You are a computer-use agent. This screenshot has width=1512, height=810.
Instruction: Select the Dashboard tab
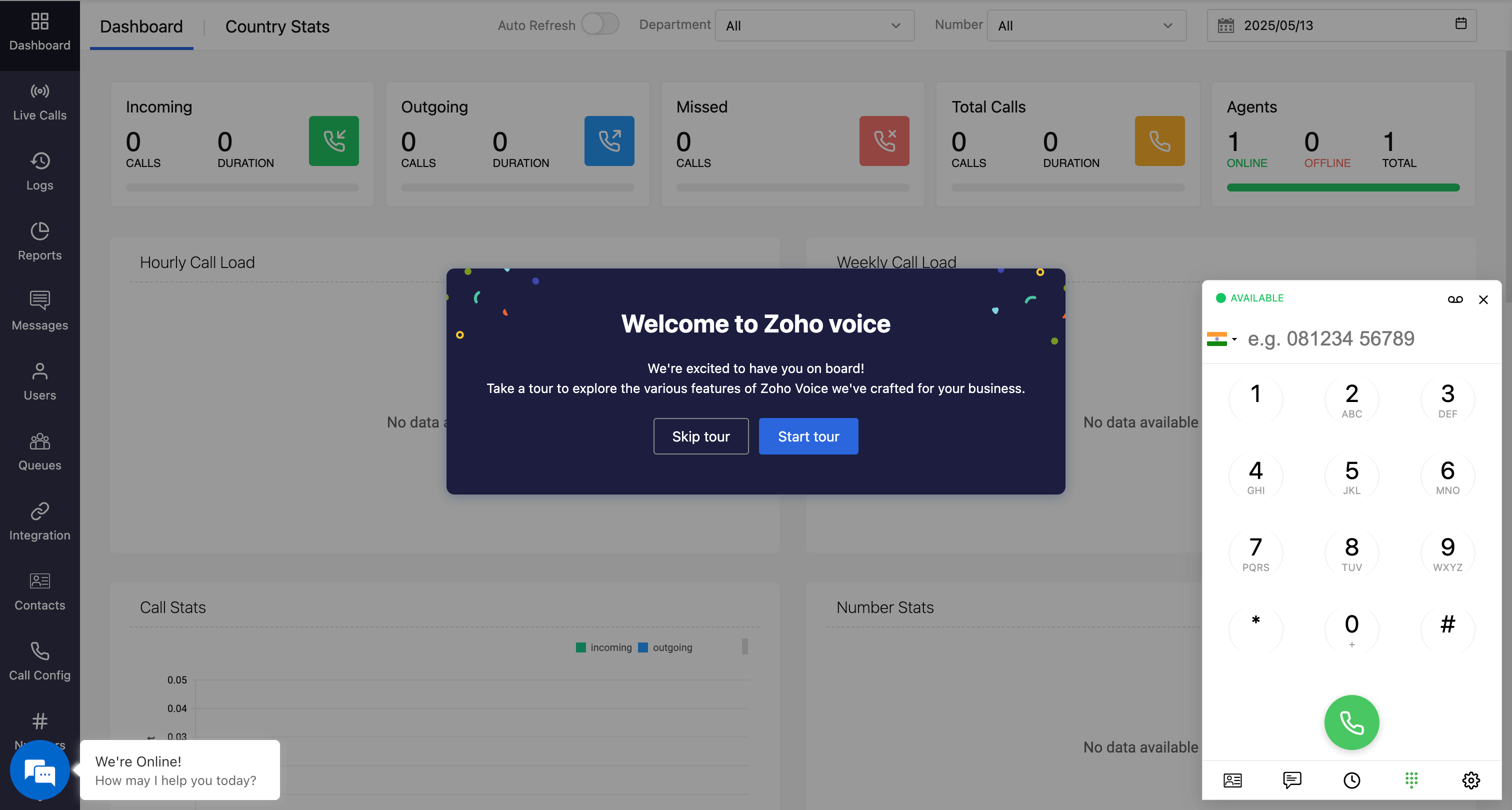(x=141, y=26)
